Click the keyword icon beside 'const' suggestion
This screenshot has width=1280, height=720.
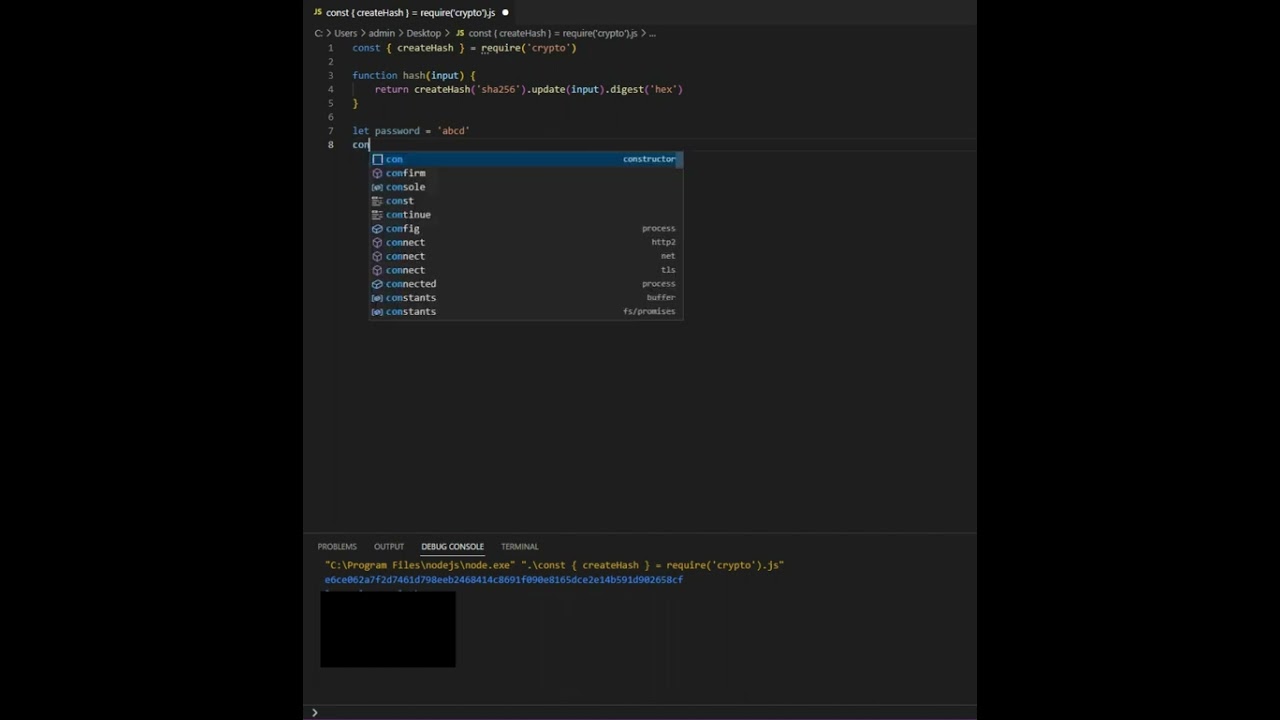pyautogui.click(x=377, y=201)
